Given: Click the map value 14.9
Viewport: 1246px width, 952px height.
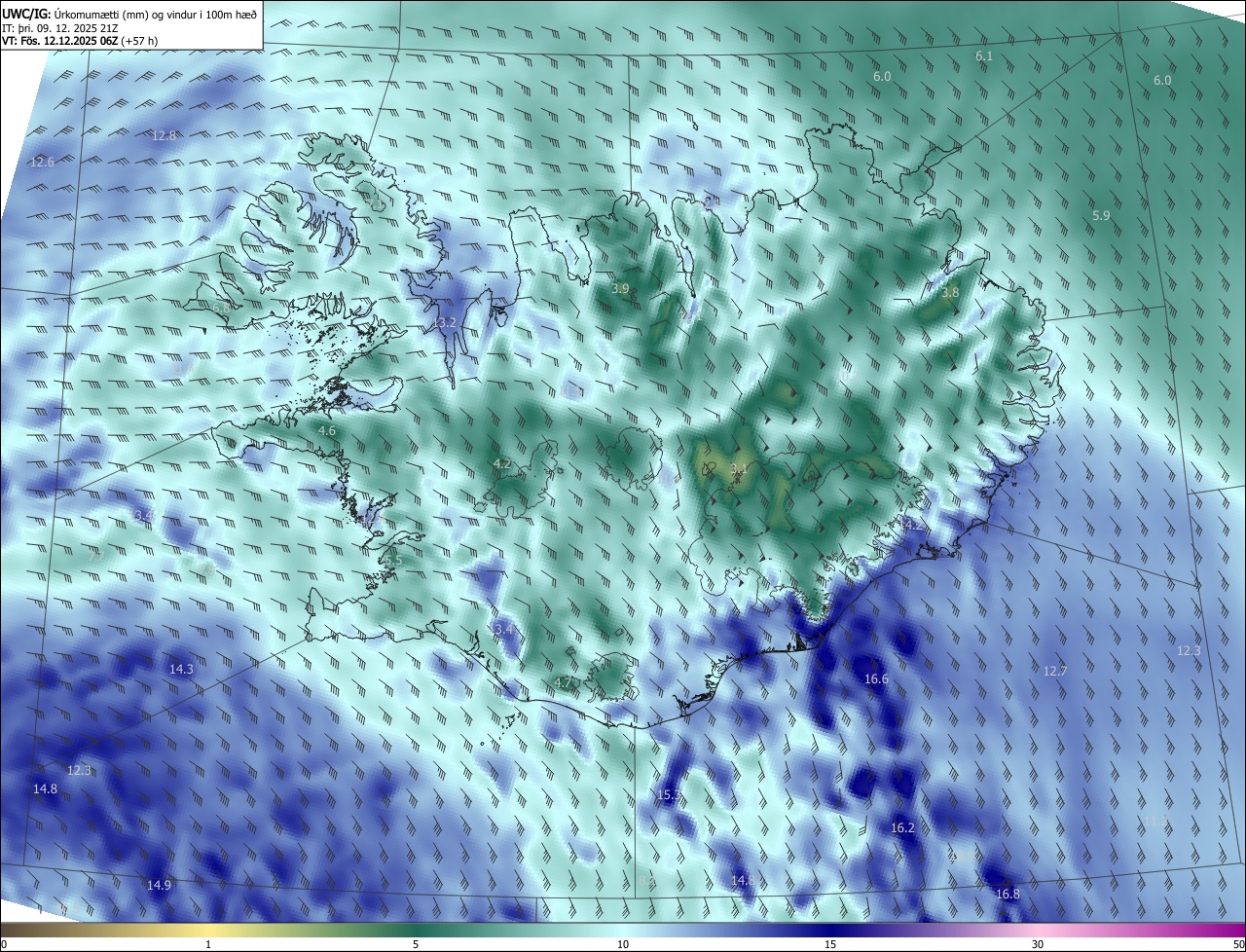Looking at the screenshot, I should (159, 886).
